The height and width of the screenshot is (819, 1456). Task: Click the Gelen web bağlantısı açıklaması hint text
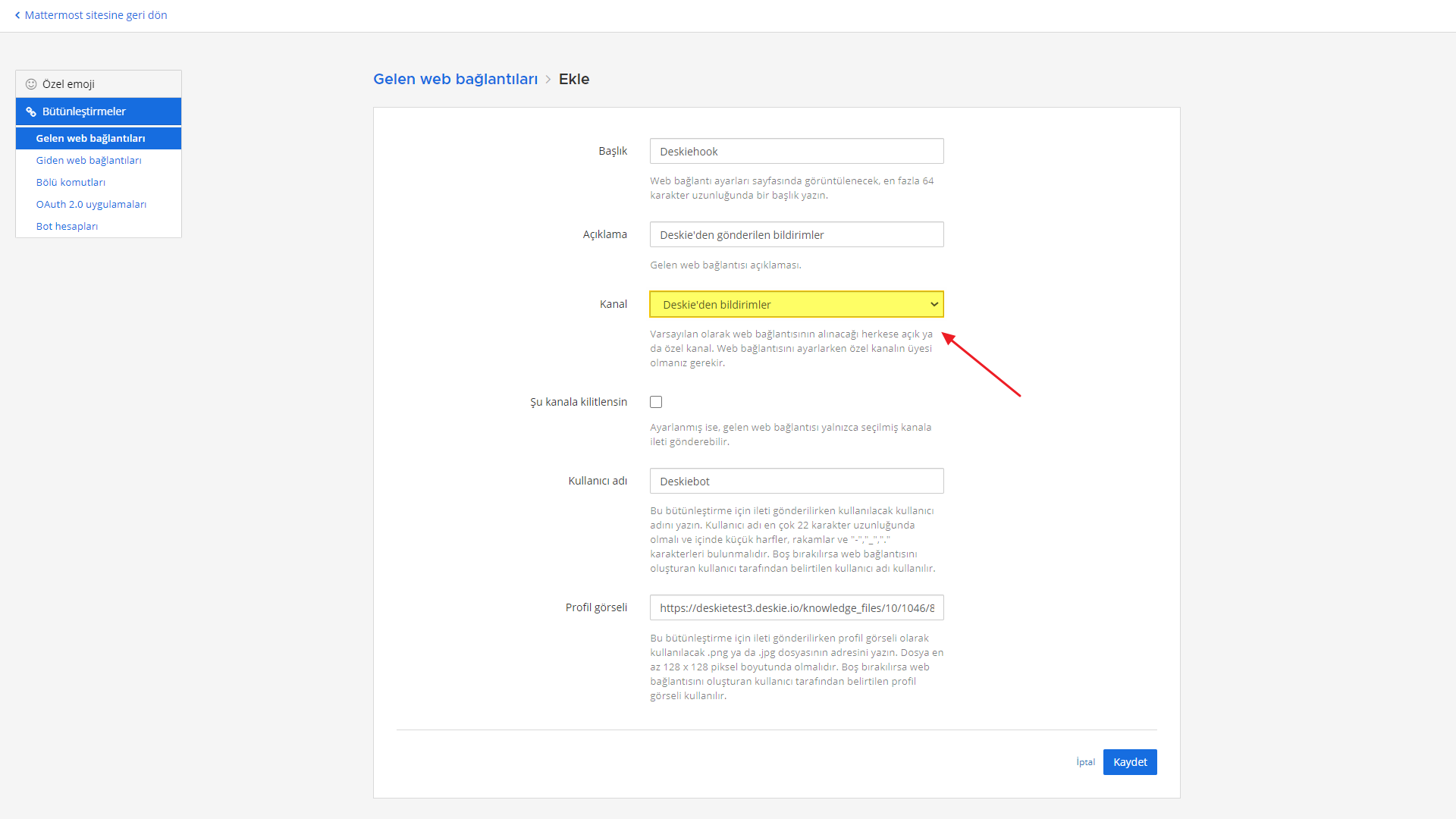point(726,265)
